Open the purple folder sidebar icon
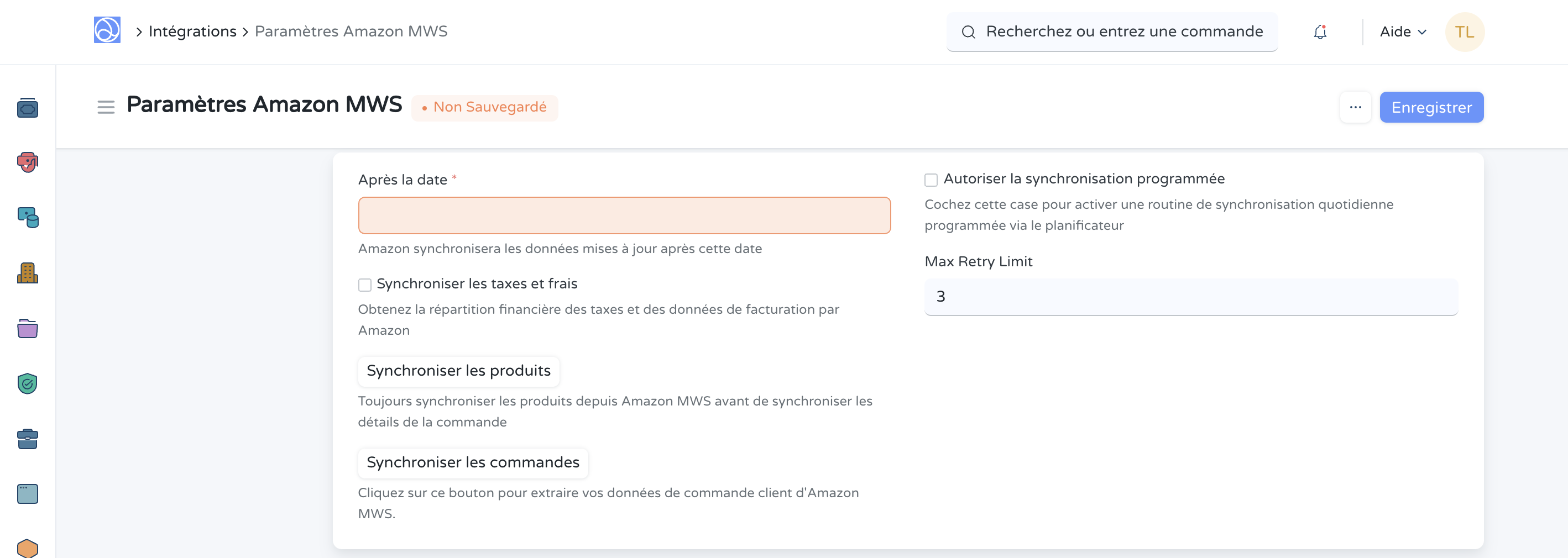This screenshot has height=558, width=1568. tap(28, 329)
